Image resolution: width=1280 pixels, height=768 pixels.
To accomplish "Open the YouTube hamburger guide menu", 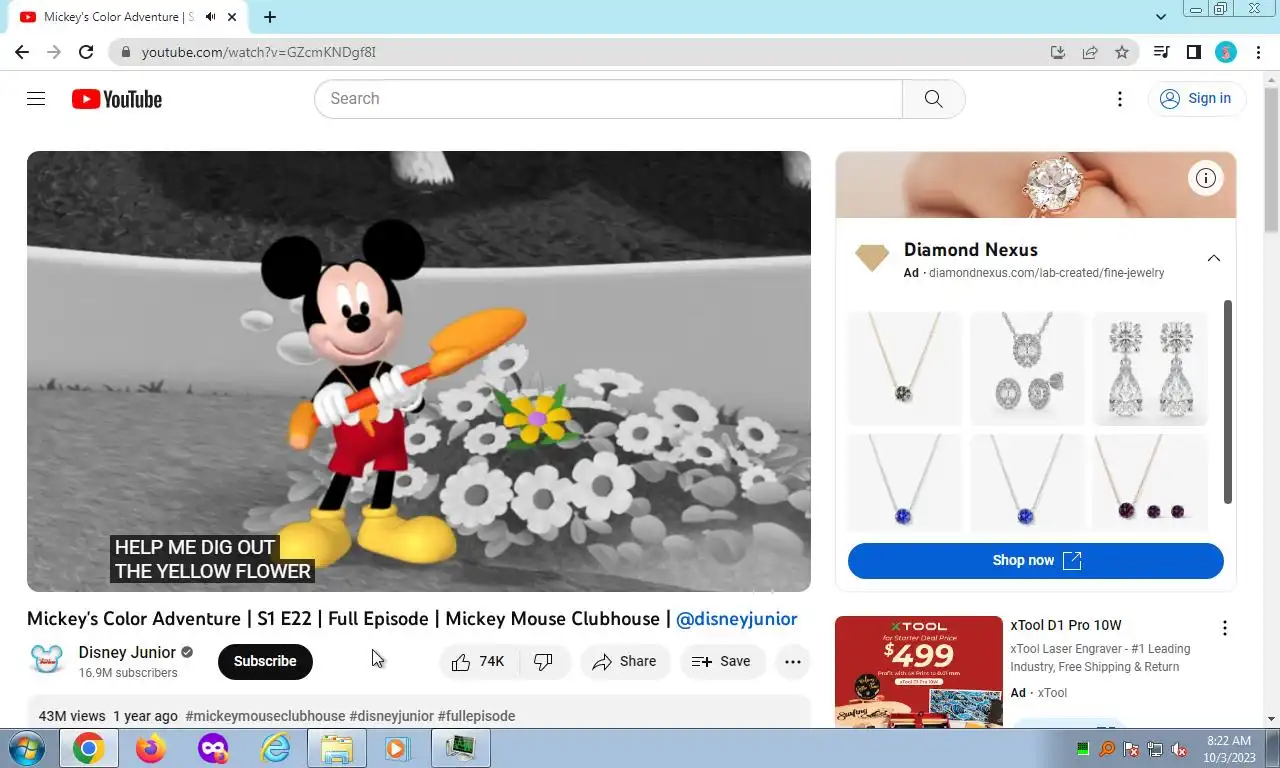I will (36, 98).
